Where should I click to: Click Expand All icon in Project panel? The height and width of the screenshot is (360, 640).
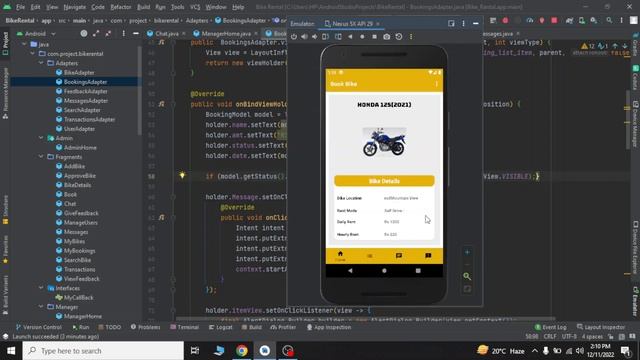point(96,33)
